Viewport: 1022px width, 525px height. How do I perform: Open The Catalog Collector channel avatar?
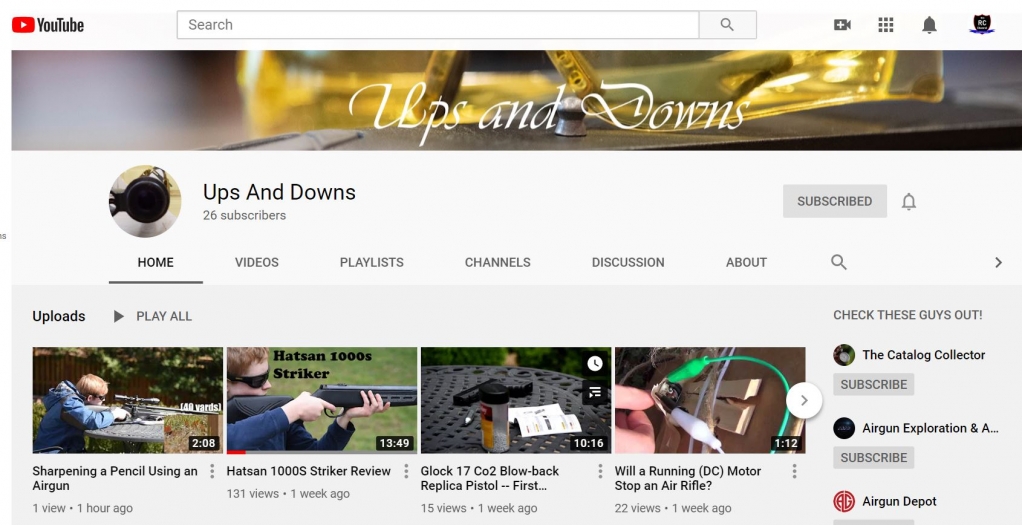pos(844,355)
